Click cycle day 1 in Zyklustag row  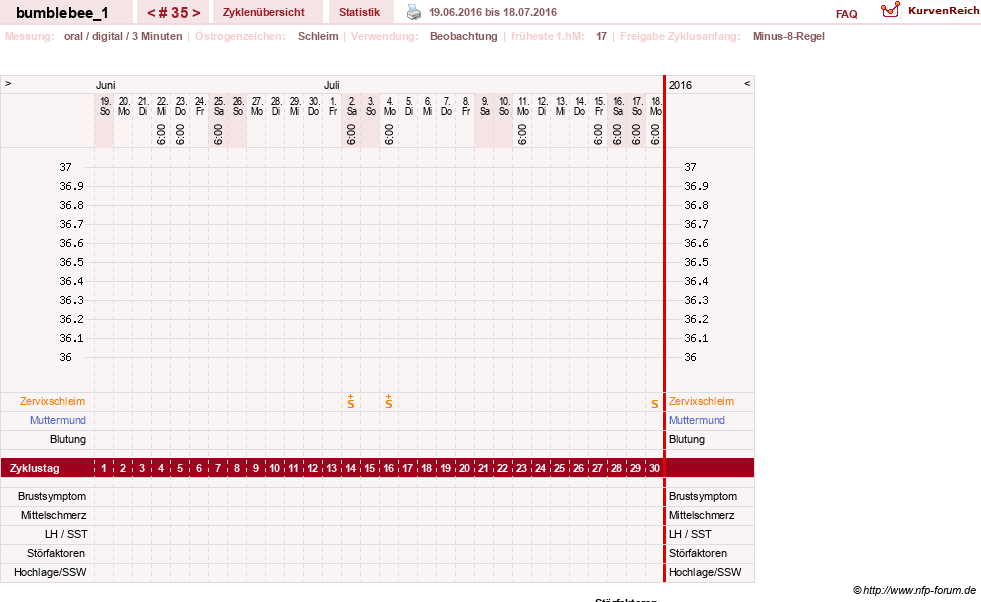[104, 467]
